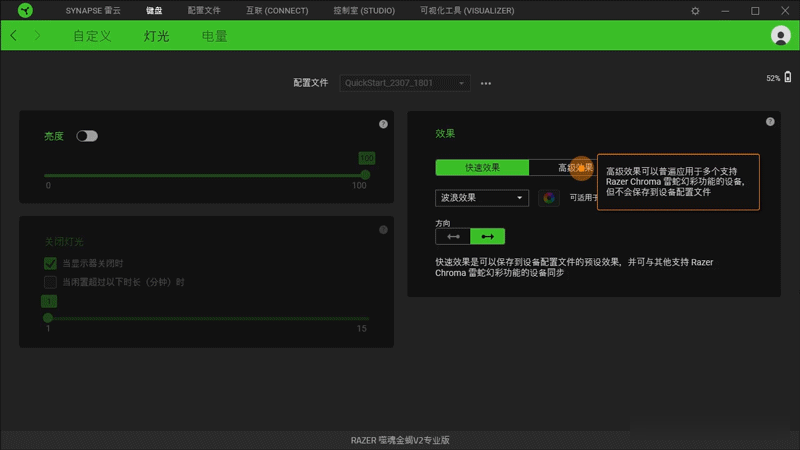Click the help icon in the 效果 panel

(x=770, y=121)
